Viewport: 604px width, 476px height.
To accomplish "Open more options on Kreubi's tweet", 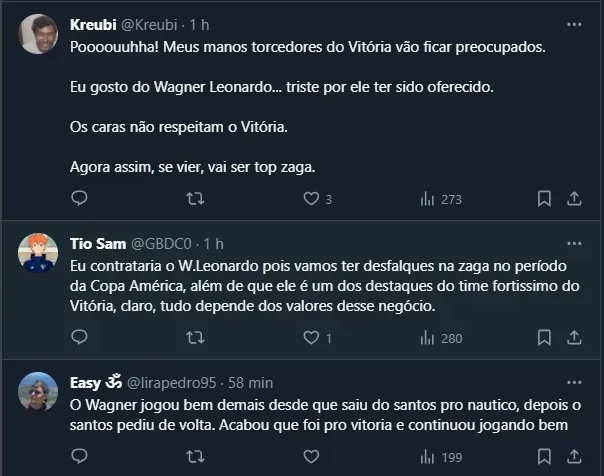I will 573,22.
